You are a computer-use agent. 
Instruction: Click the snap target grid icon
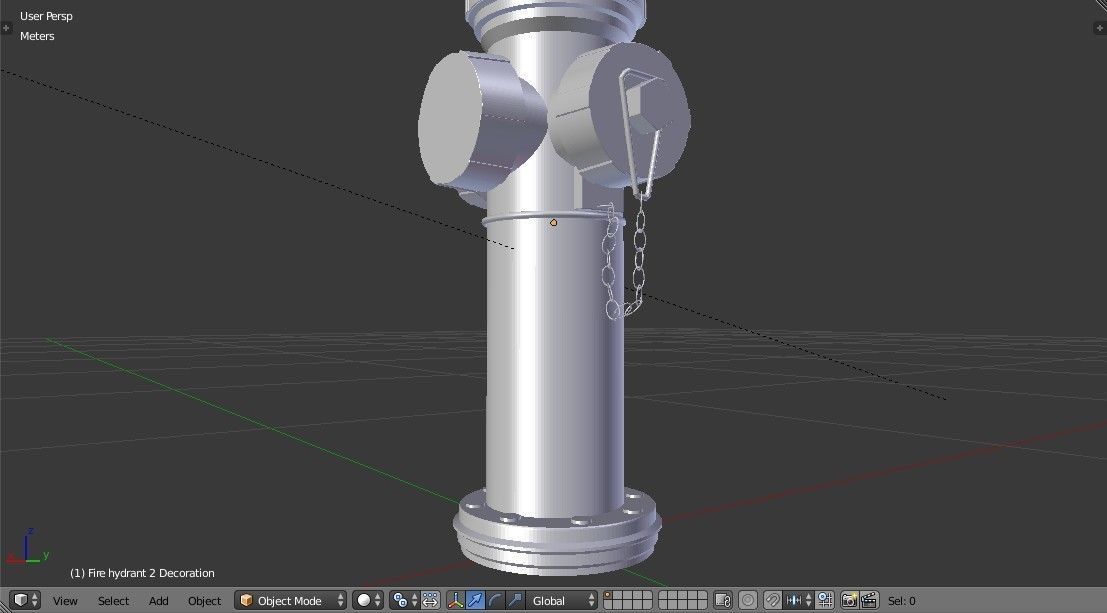click(x=825, y=600)
